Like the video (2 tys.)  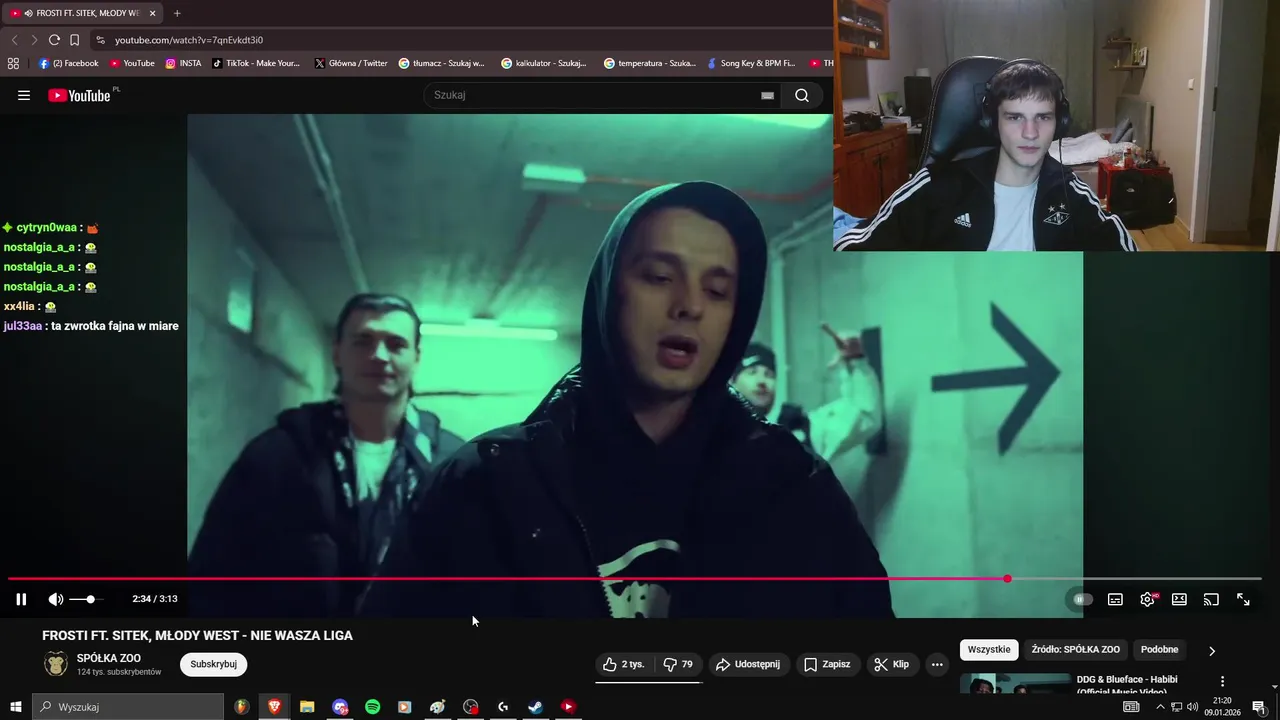[624, 664]
